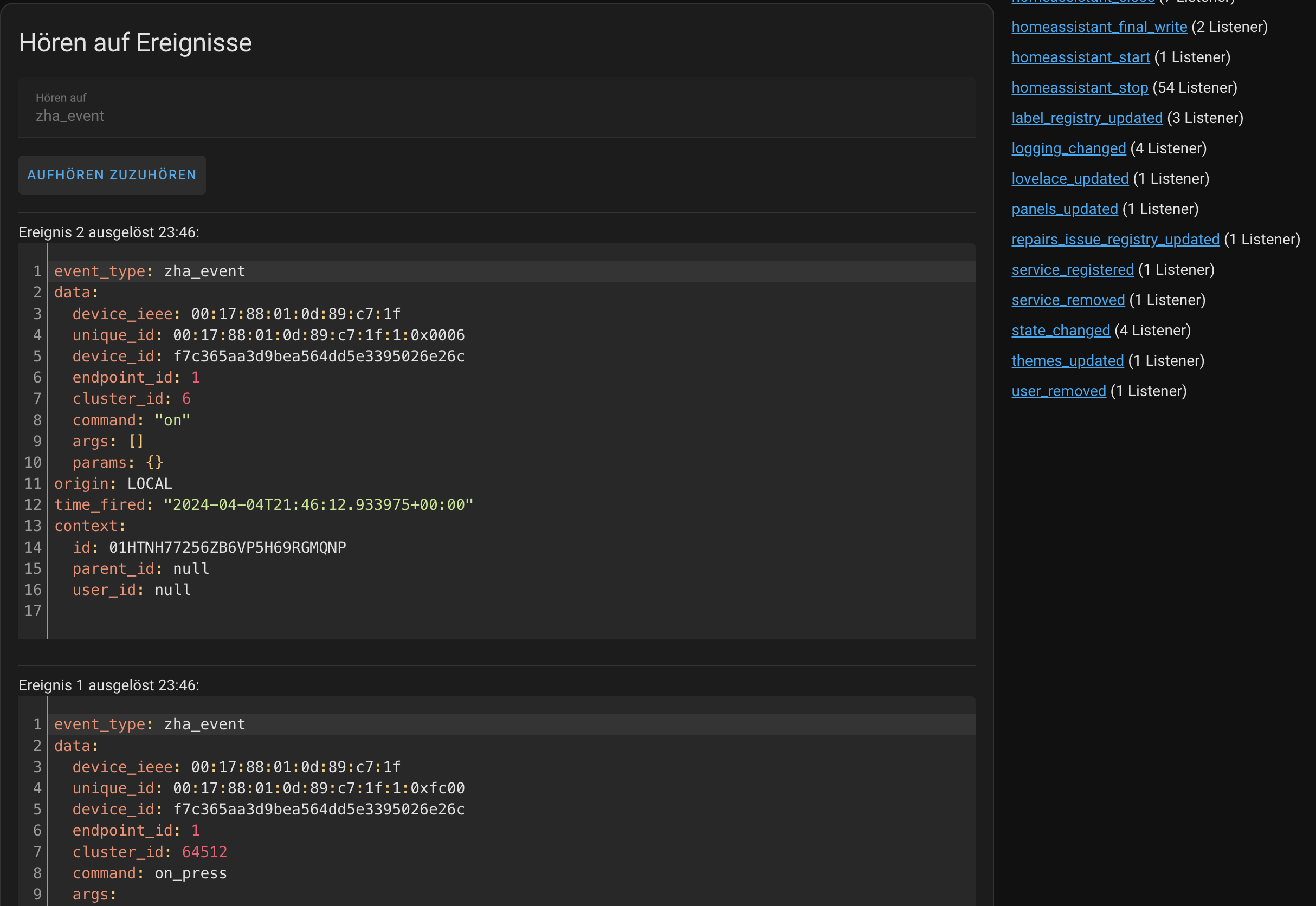
Task: Click the cluster_id 64512 line in Ereignis 1
Action: 149,851
